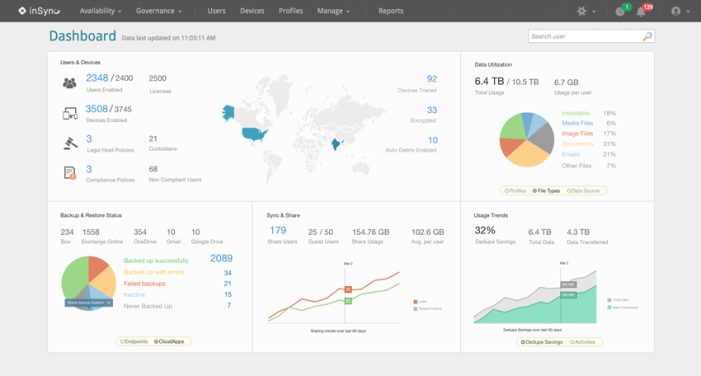Click the Legal Hold gavel icon
Screen dimensions: 701x376
70,143
